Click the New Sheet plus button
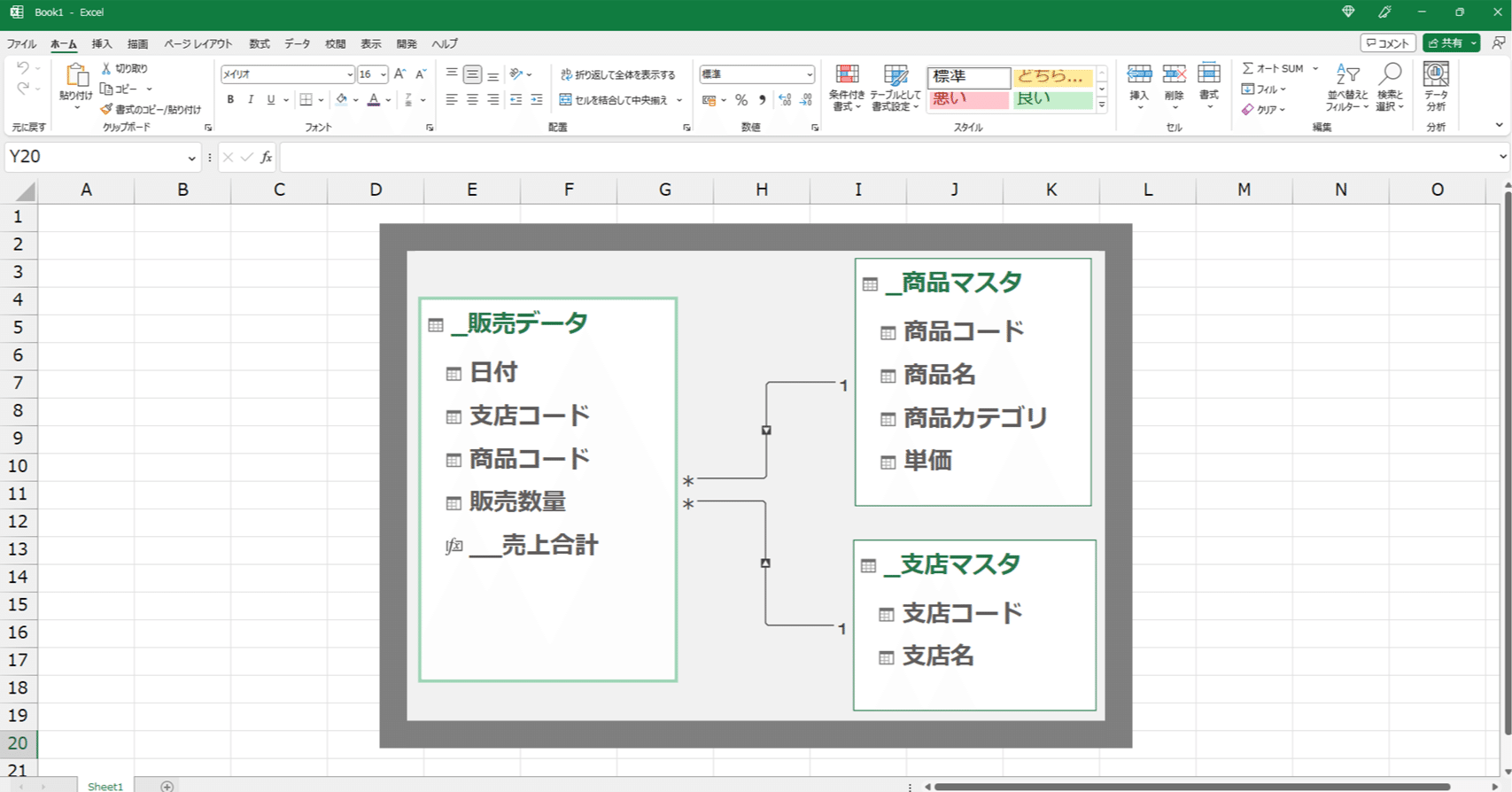 (167, 786)
